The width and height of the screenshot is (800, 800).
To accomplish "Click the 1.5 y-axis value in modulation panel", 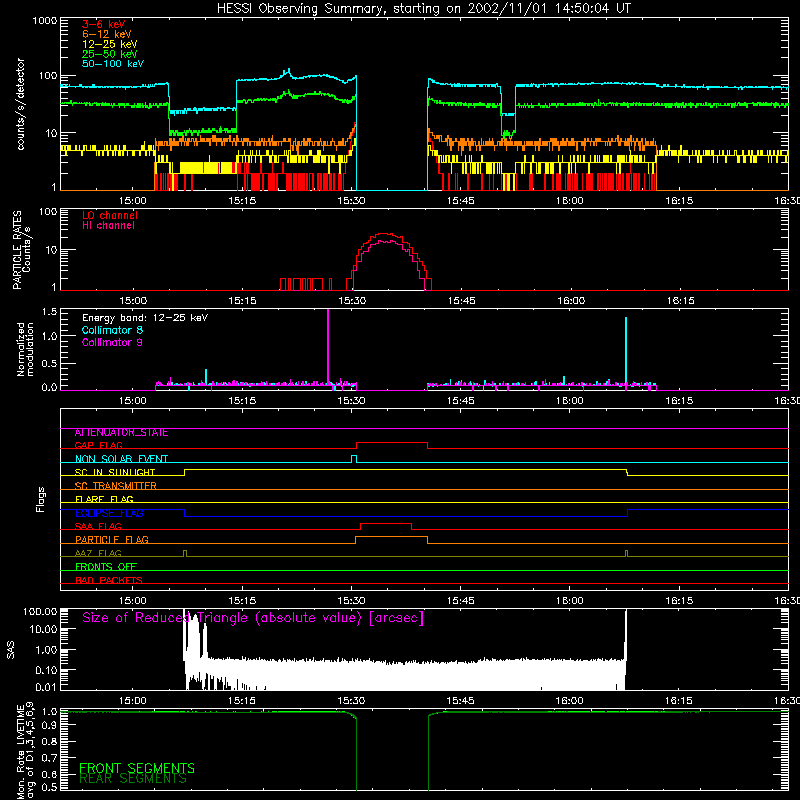I will pos(49,311).
